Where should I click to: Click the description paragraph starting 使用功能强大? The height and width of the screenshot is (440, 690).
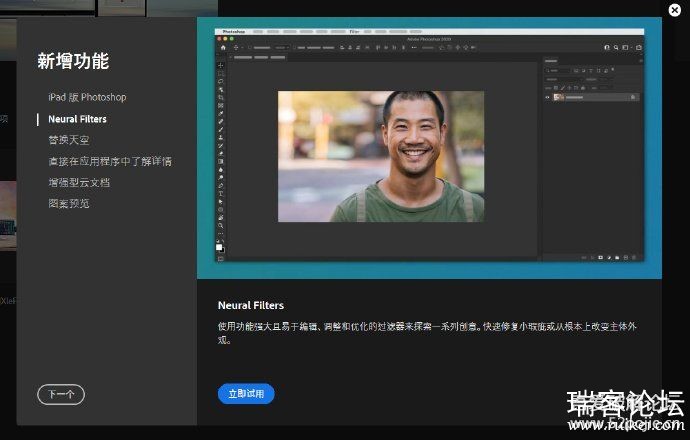(x=427, y=333)
